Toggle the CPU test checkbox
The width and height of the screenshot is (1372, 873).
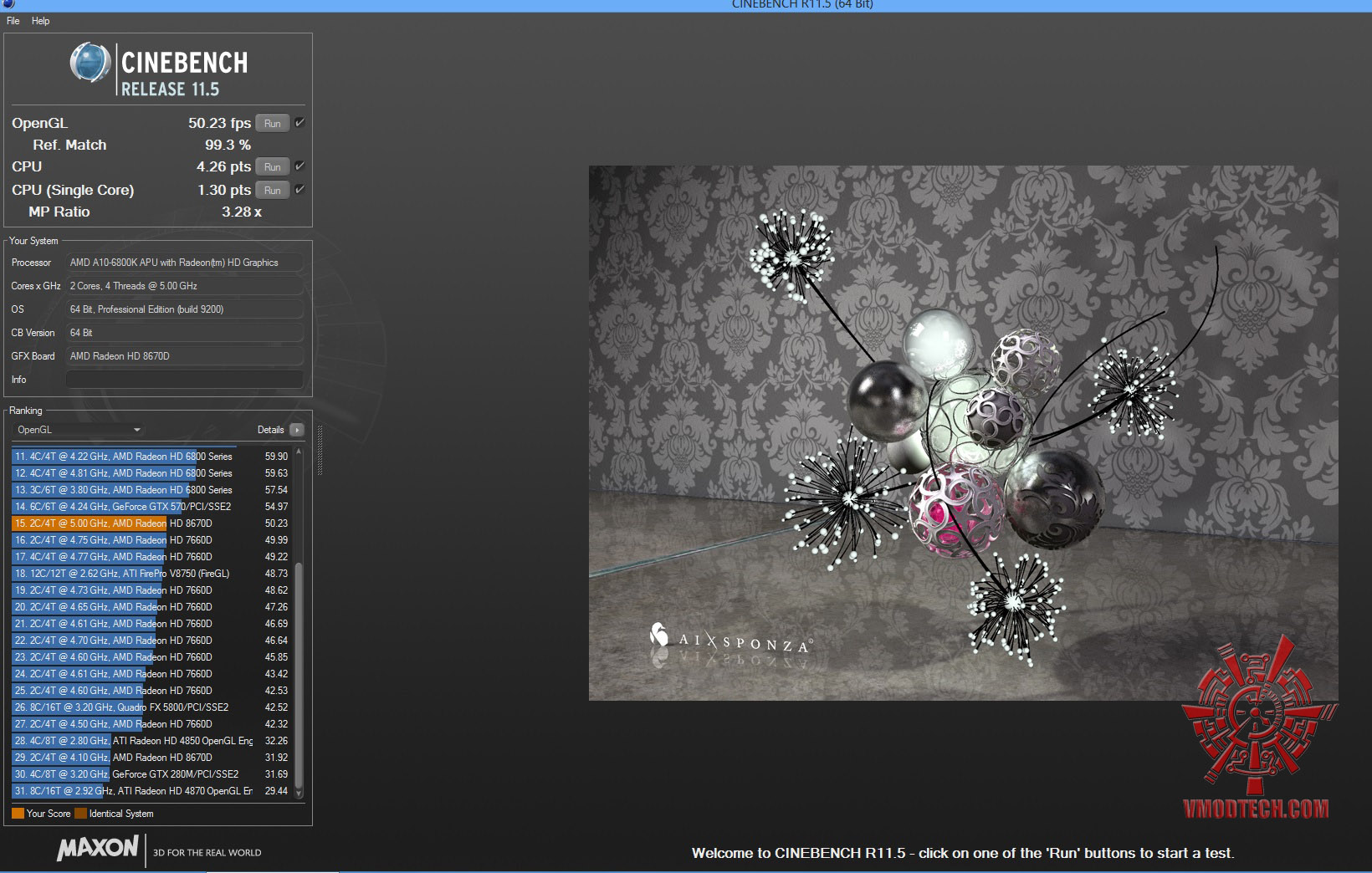tap(299, 166)
